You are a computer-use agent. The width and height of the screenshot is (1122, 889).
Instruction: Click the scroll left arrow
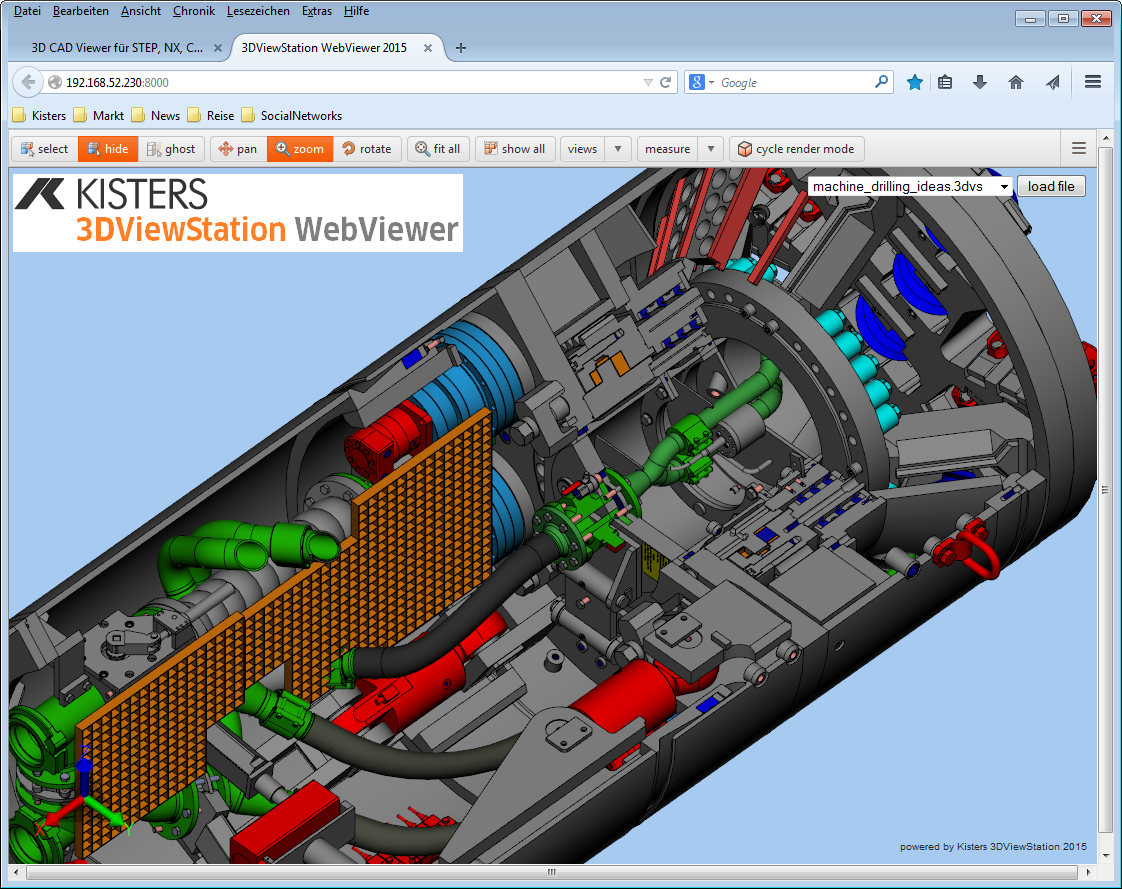pyautogui.click(x=16, y=873)
